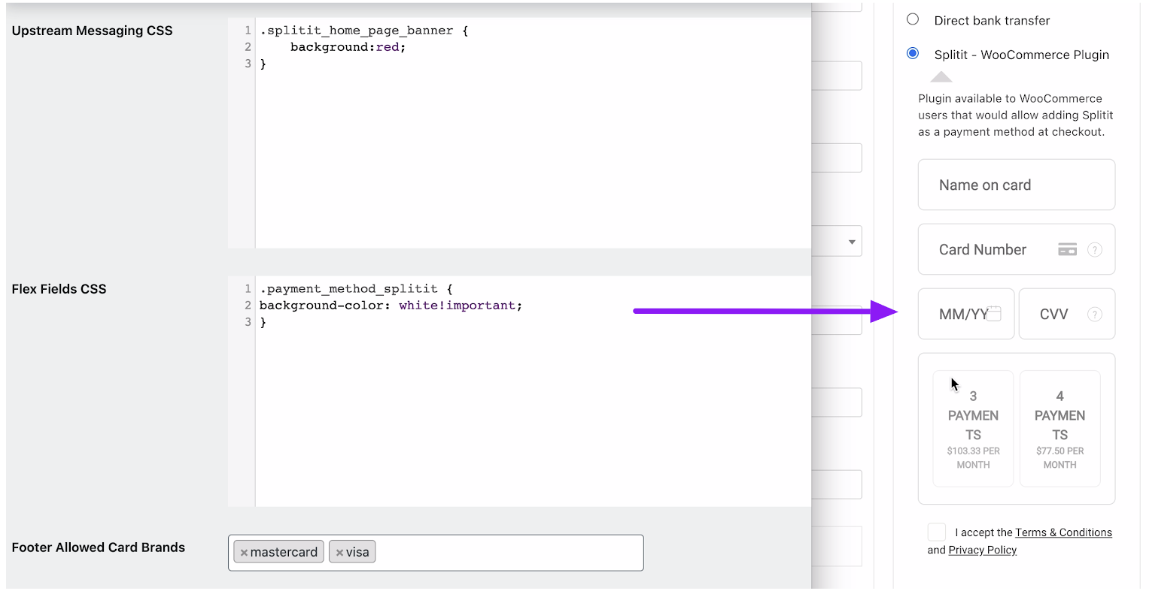
Task: Click '.splitit_home_page_banner' selector text
Action: pyautogui.click(x=356, y=30)
